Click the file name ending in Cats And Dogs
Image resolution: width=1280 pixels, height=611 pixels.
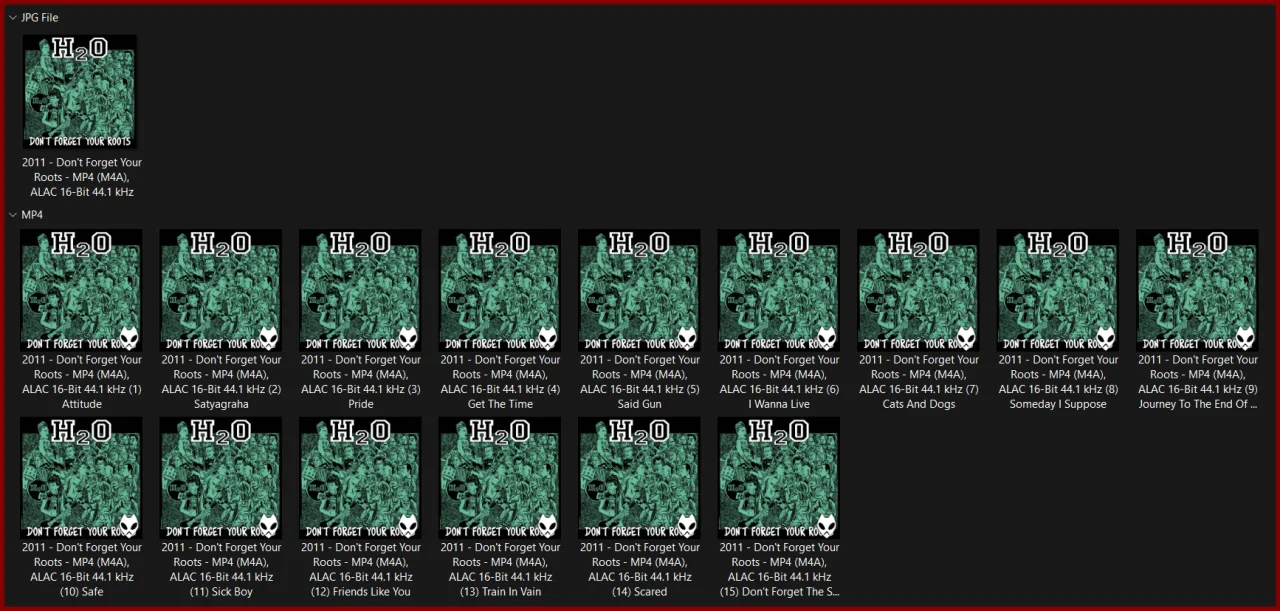pyautogui.click(x=918, y=382)
